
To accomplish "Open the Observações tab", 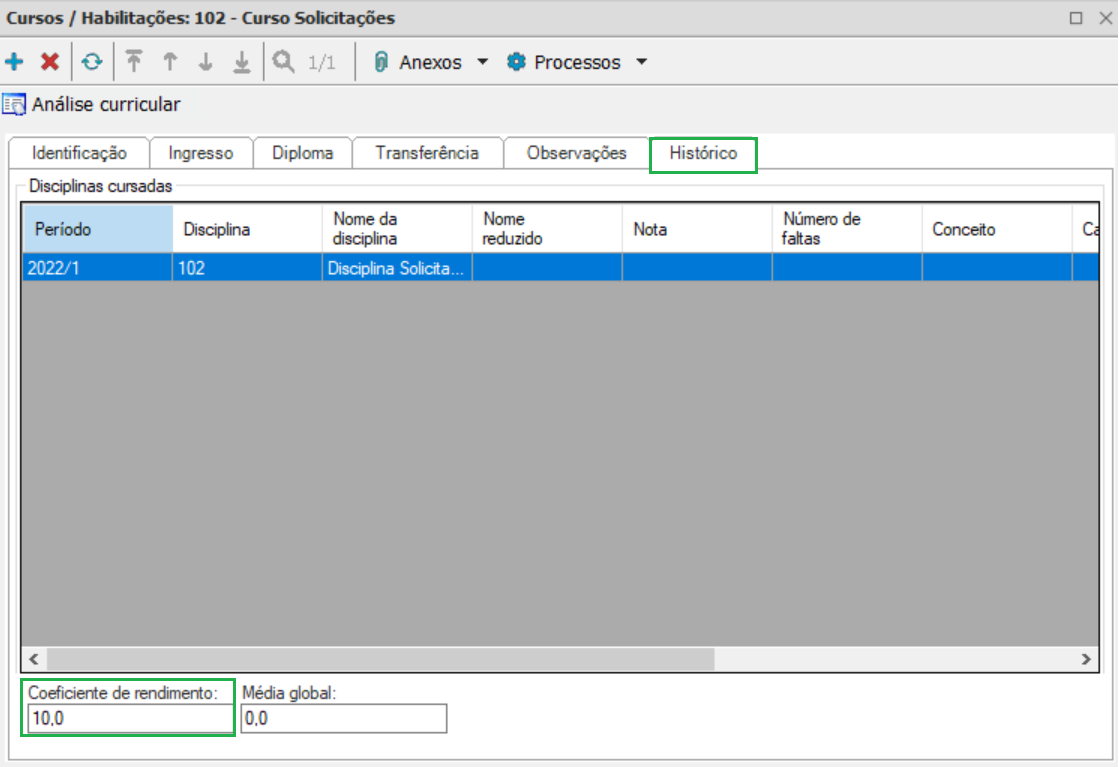I will click(576, 153).
